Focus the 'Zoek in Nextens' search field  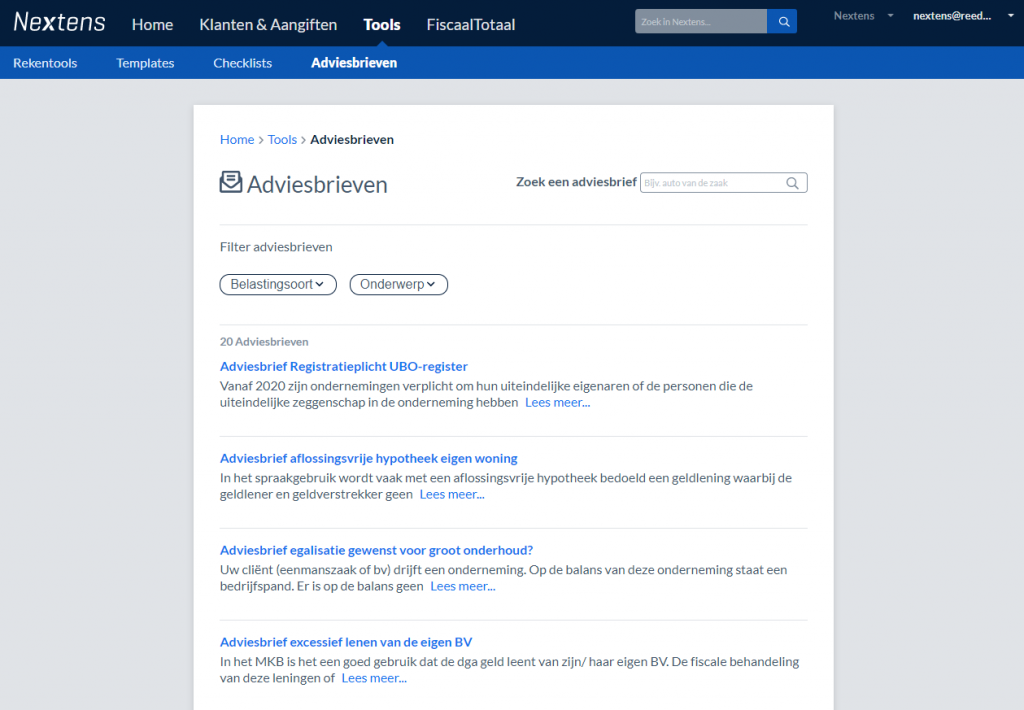[701, 22]
